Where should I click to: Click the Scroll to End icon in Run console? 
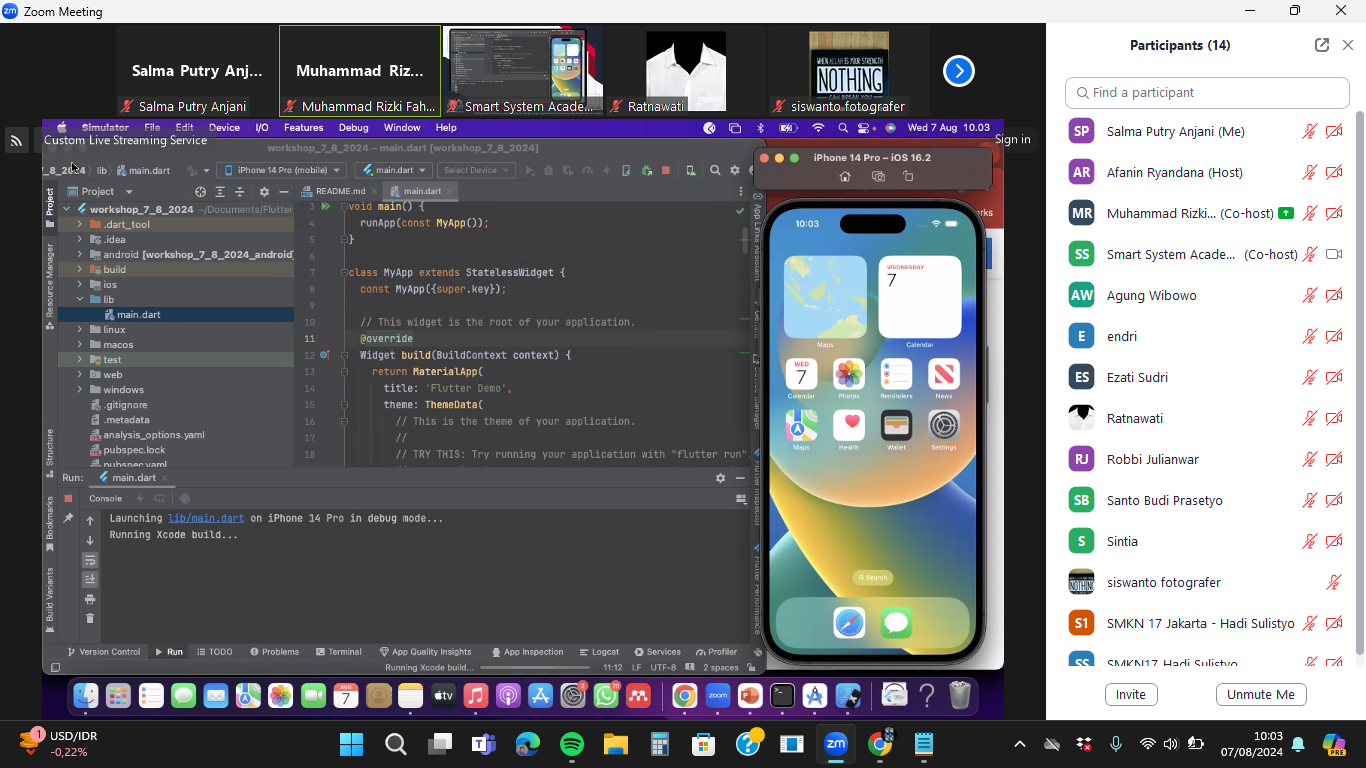[x=90, y=579]
